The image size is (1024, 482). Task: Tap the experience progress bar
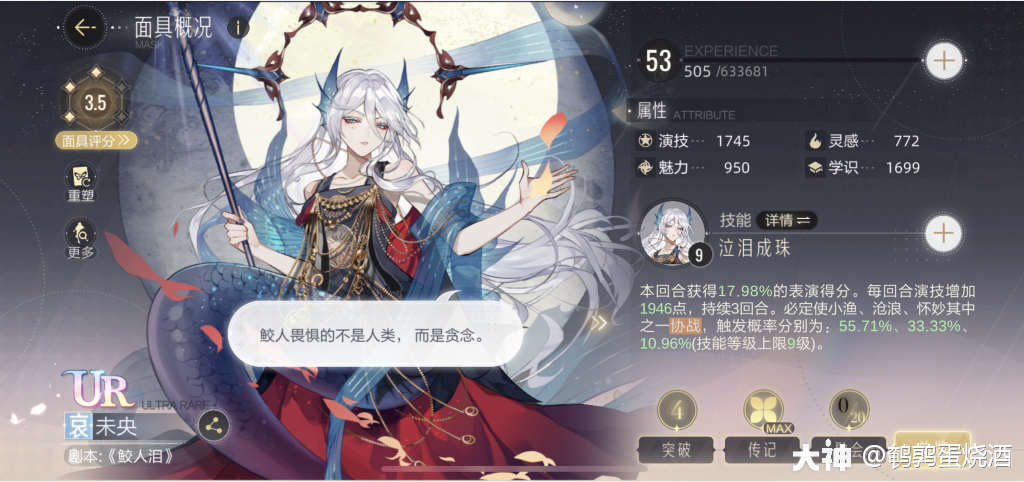[803, 60]
